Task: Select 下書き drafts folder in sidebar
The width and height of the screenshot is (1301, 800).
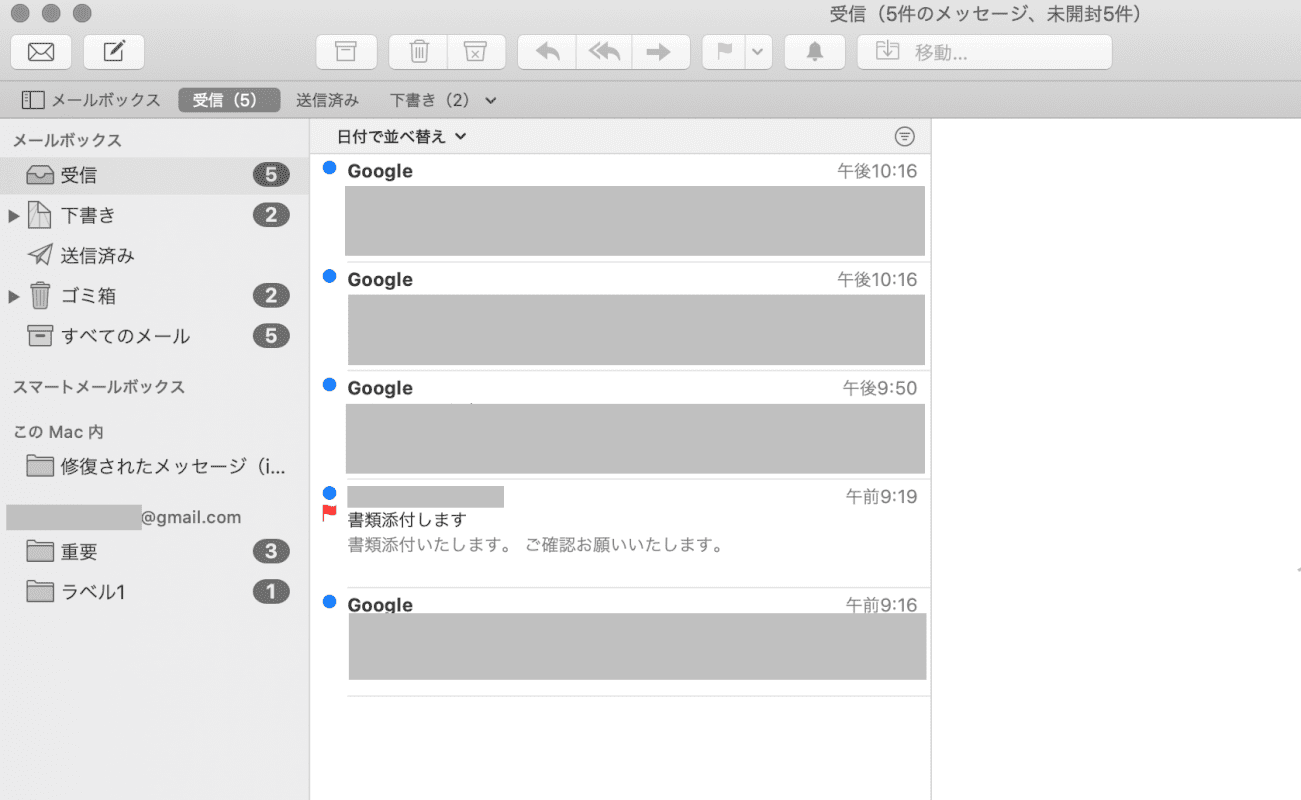Action: point(155,215)
